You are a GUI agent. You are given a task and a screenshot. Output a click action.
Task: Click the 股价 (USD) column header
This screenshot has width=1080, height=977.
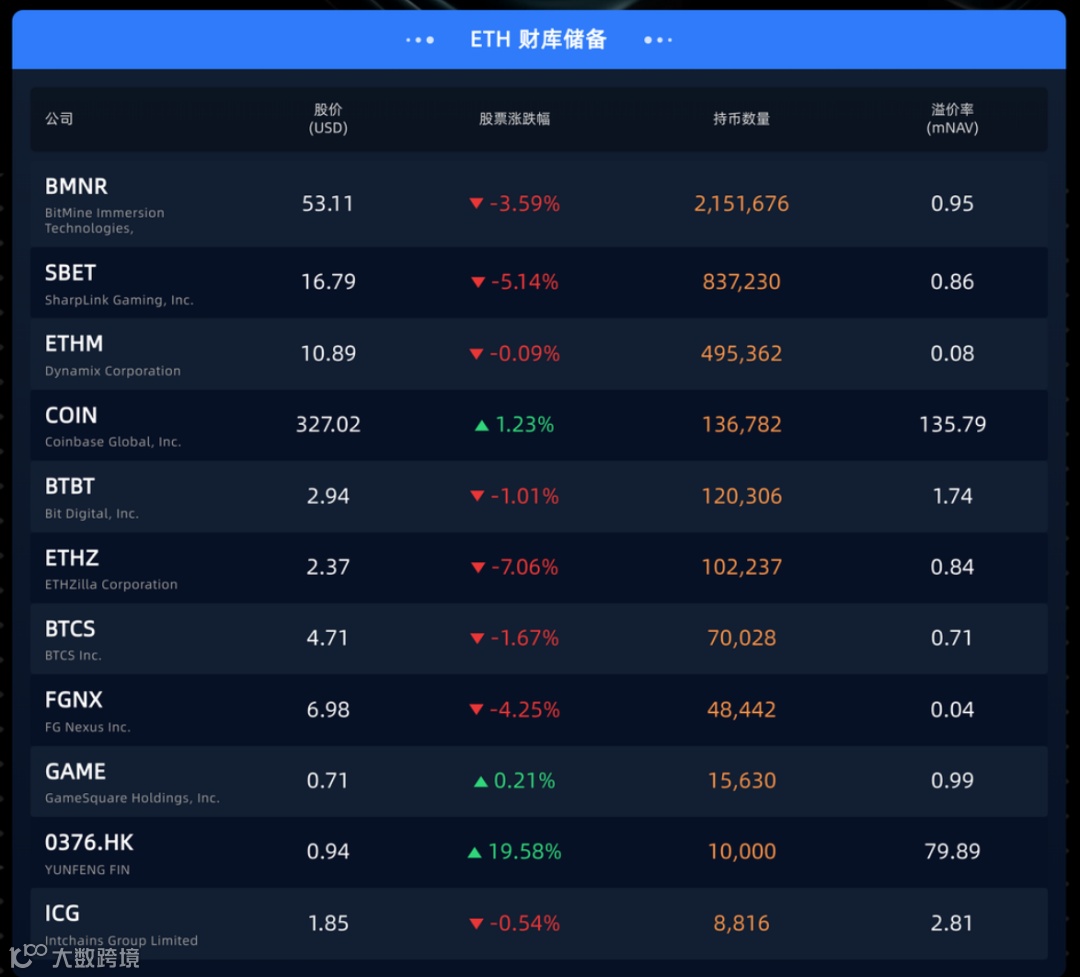point(328,119)
